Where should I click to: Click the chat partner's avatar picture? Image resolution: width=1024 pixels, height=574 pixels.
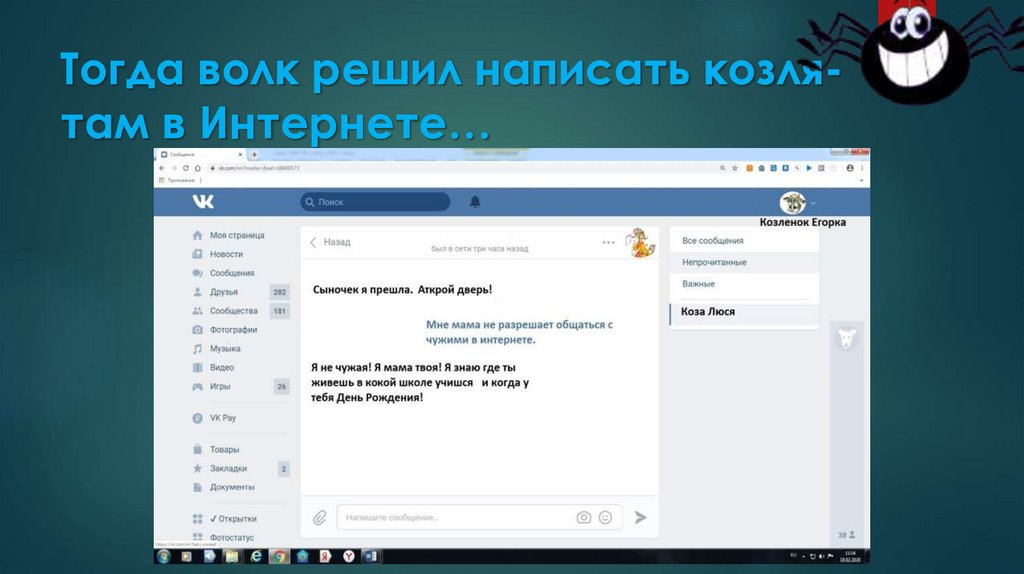[x=640, y=242]
